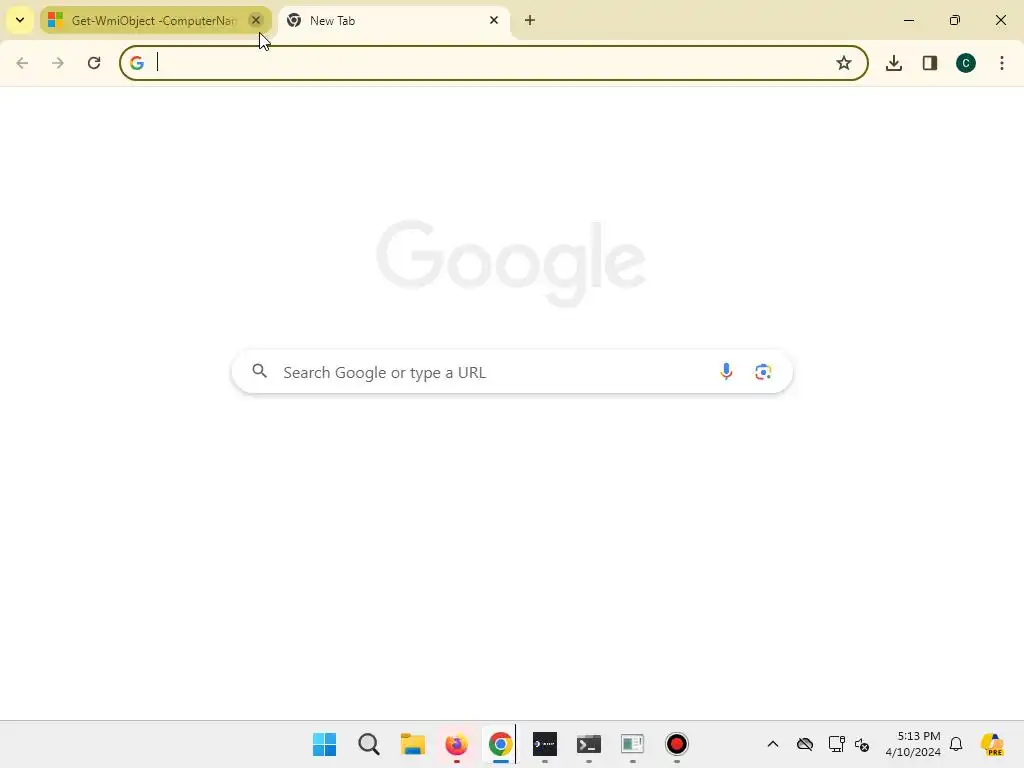Click the Google icon in address bar
1024x768 pixels.
(136, 63)
